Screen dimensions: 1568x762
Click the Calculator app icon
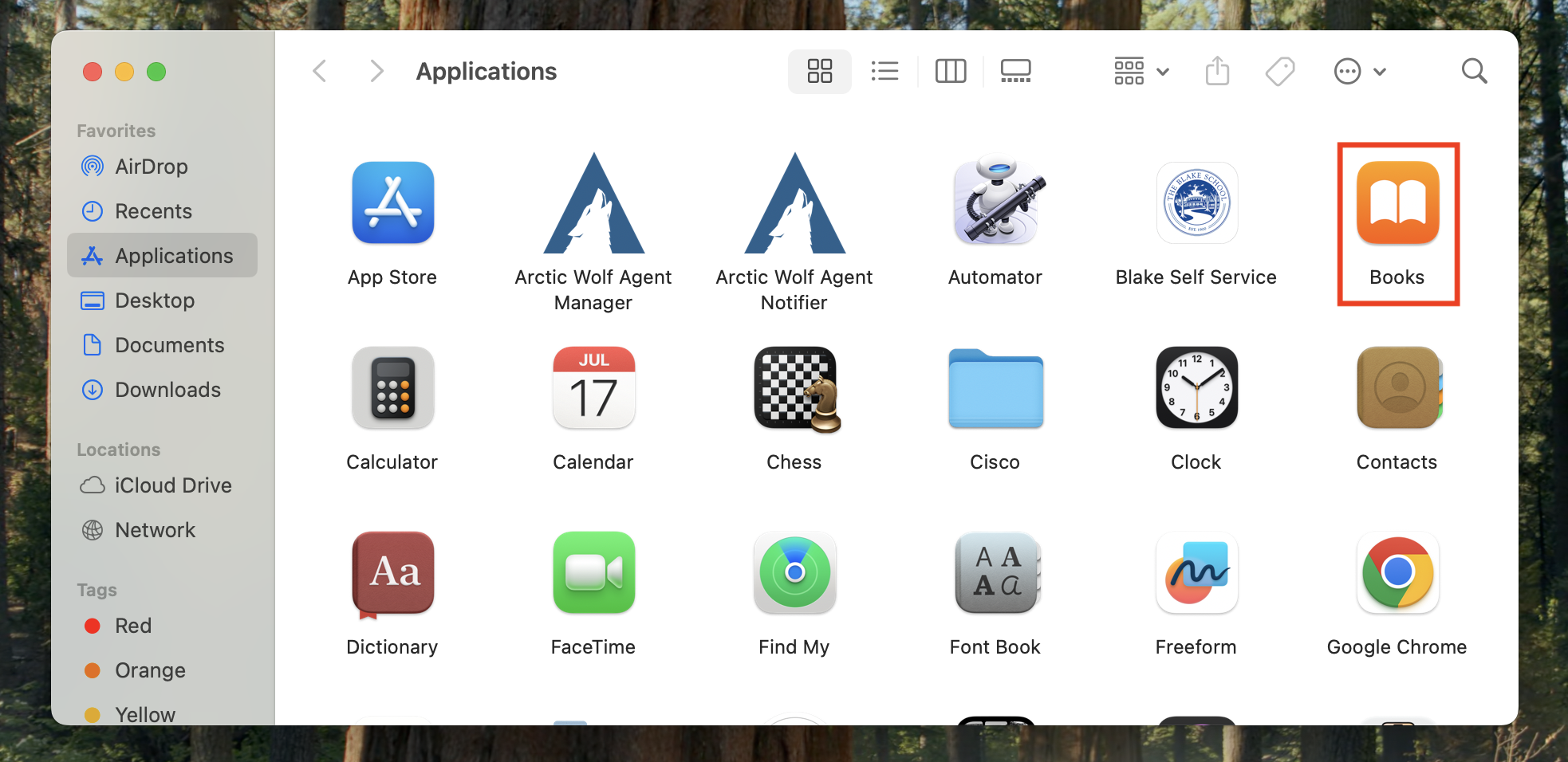[392, 387]
